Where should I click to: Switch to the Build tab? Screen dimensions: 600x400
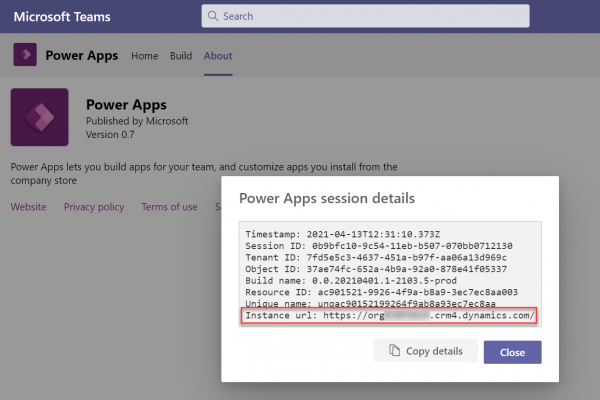(x=181, y=56)
